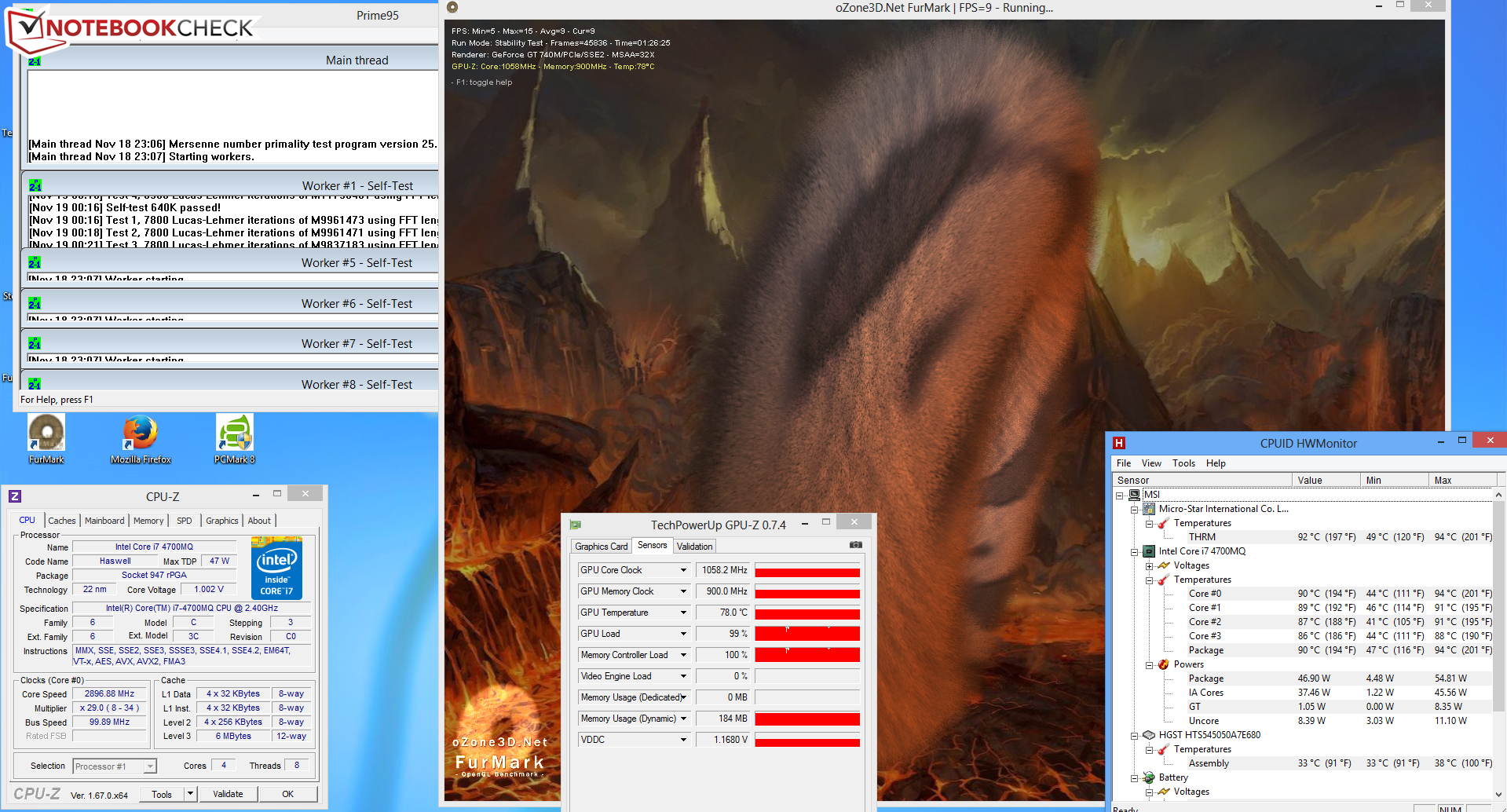Viewport: 1507px width, 812px height.
Task: Switch to the Graphics Card tab in GPU-Z
Action: pos(602,547)
